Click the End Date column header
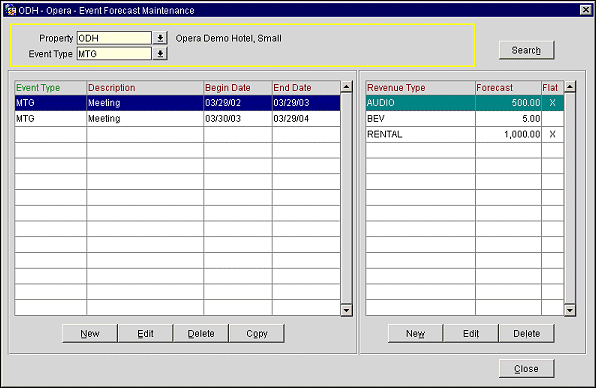596x388 pixels. [306, 88]
